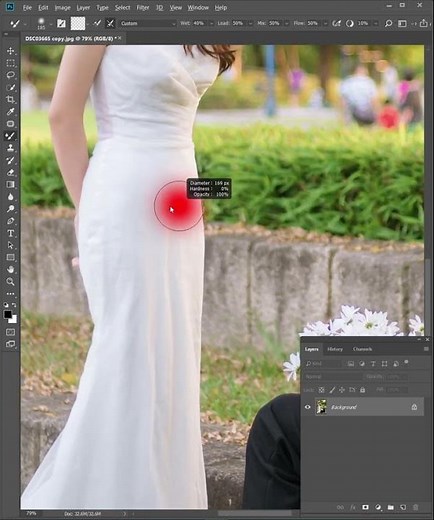Open the Load 50% dropdown
Image resolution: width=434 pixels, height=520 pixels.
tap(250, 24)
